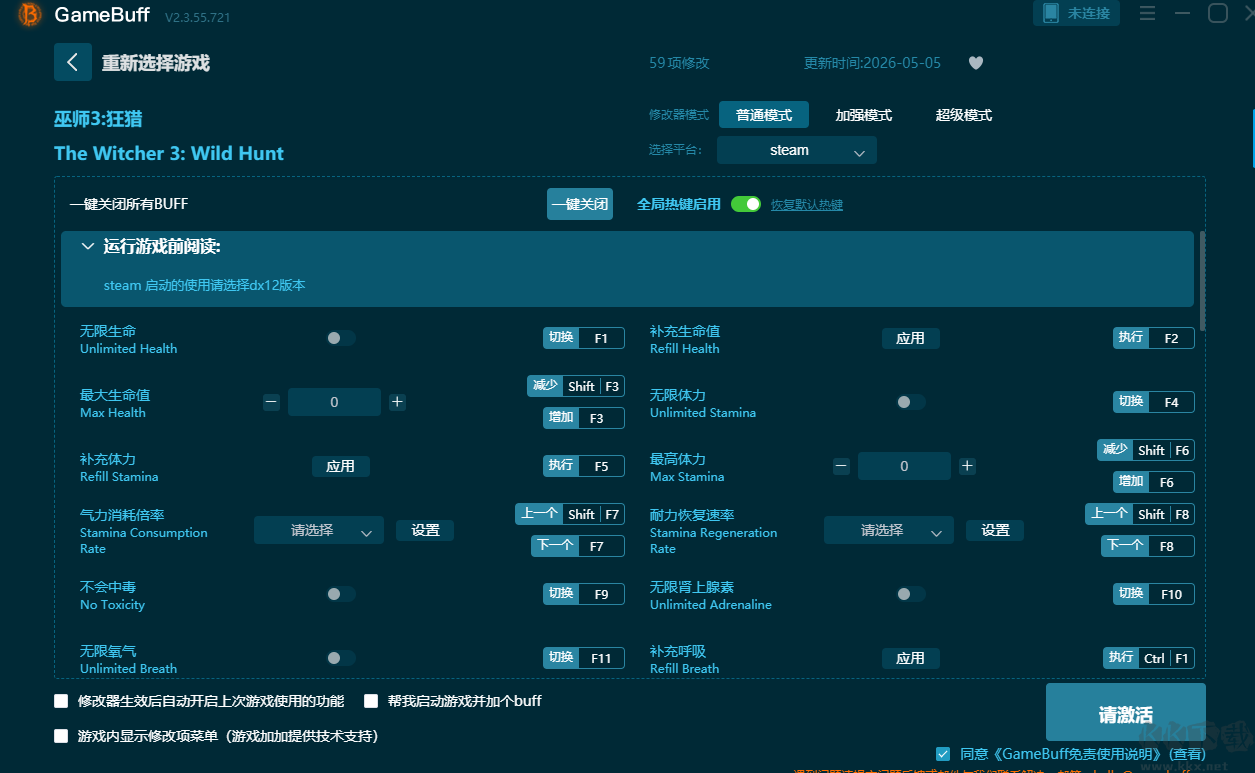
Task: Check show in-game cheat menu checkbox
Action: pos(61,736)
